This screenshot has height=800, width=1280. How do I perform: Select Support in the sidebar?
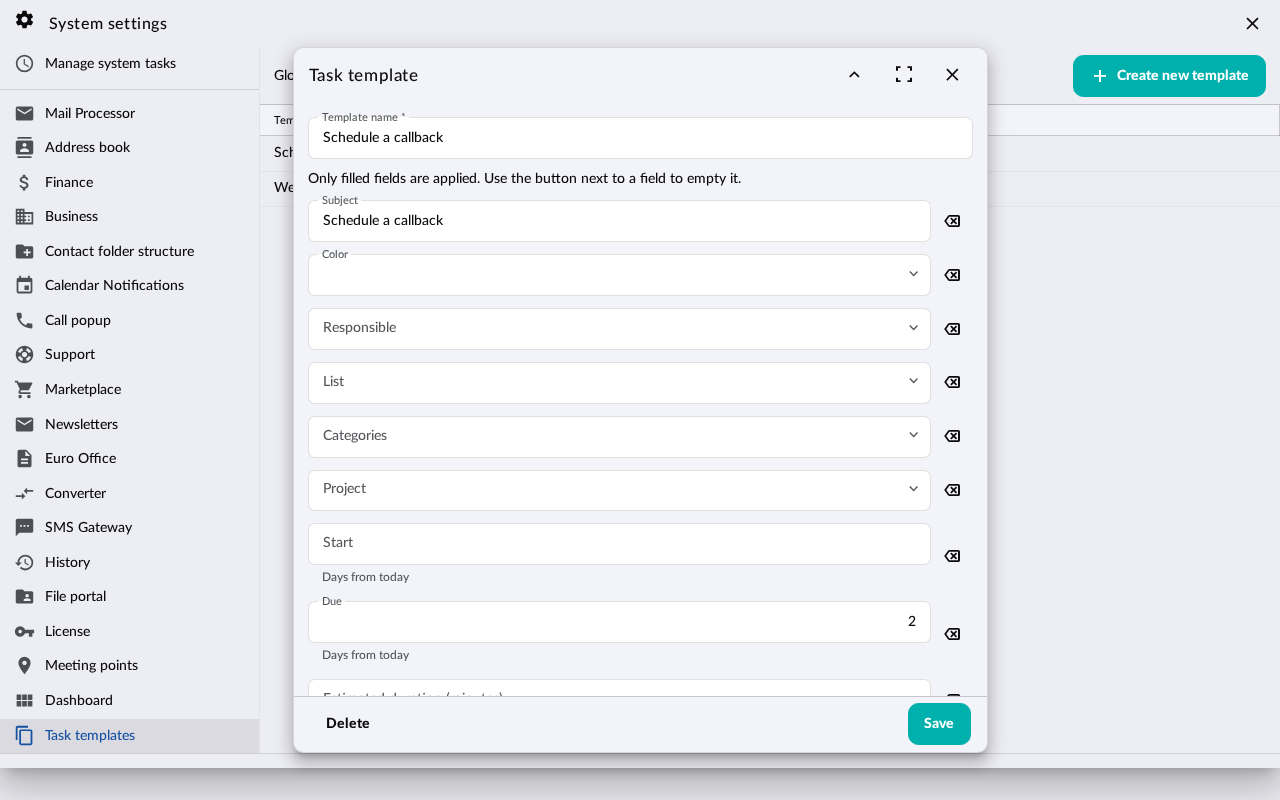[x=130, y=355]
